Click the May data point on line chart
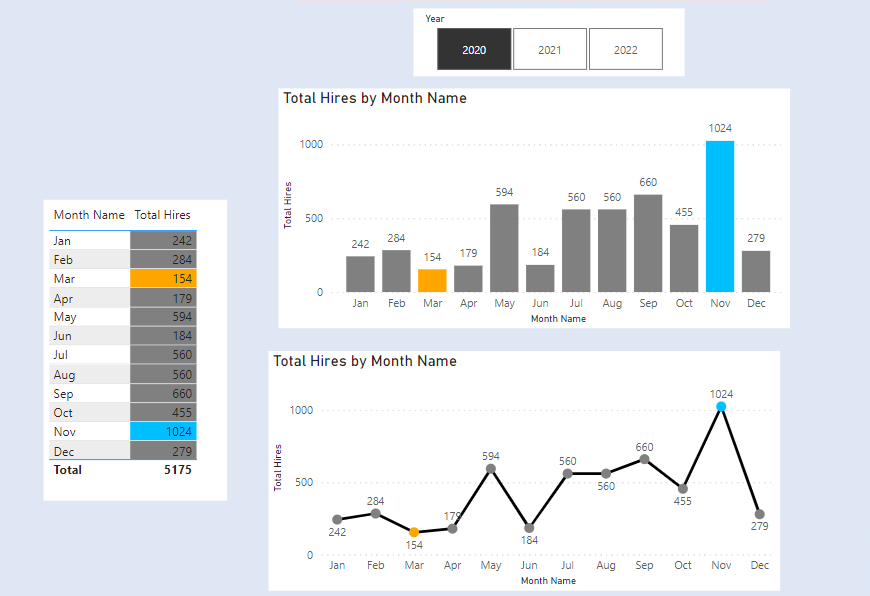The width and height of the screenshot is (870, 596). pyautogui.click(x=491, y=469)
